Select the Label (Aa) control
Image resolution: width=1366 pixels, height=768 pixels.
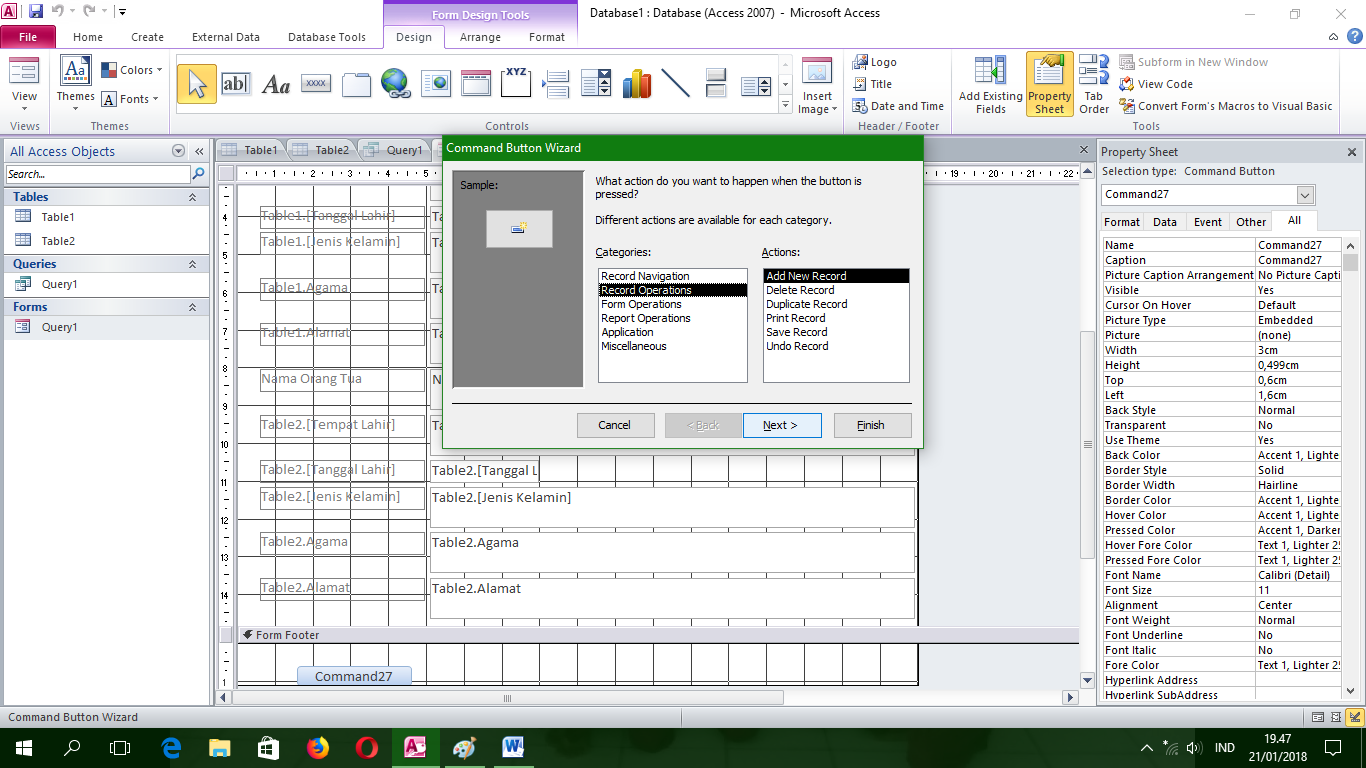coord(276,84)
